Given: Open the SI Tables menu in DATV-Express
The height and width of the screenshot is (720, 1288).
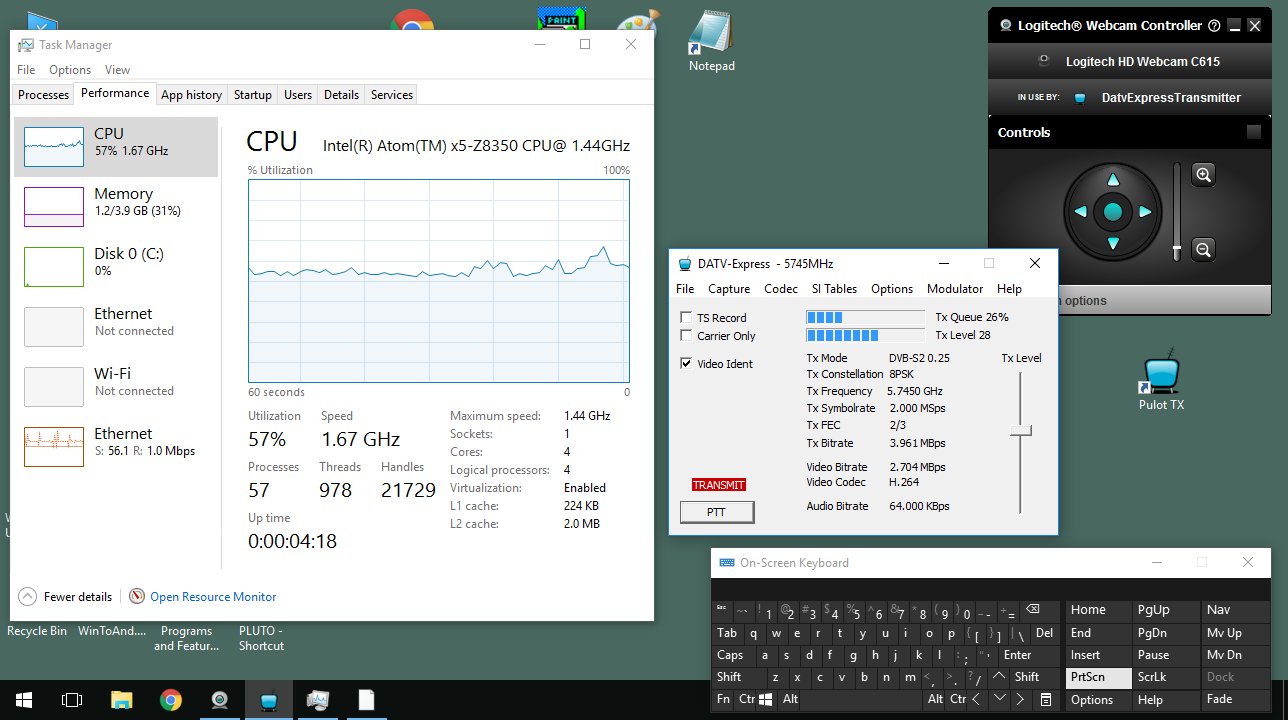Looking at the screenshot, I should pyautogui.click(x=834, y=289).
